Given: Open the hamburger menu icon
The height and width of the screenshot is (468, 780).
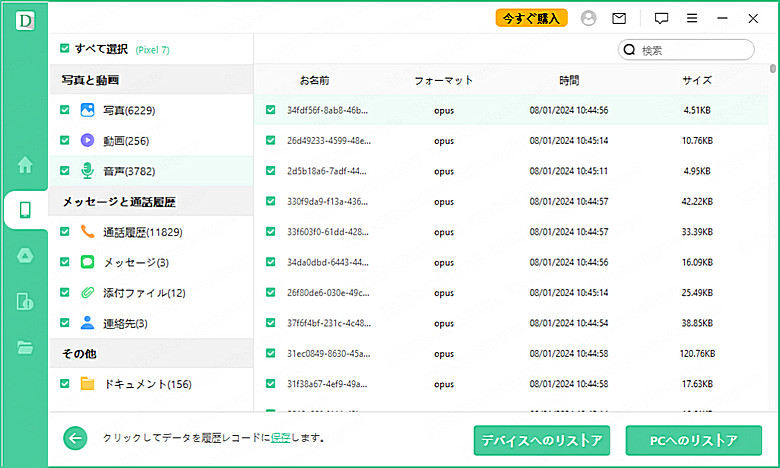Looking at the screenshot, I should pos(692,18).
